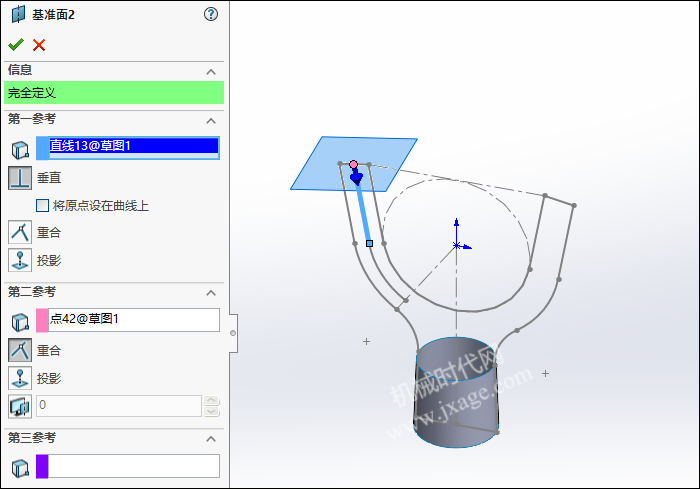Click the sketch origin triad in the viewport
This screenshot has height=489, width=700.
(x=457, y=245)
